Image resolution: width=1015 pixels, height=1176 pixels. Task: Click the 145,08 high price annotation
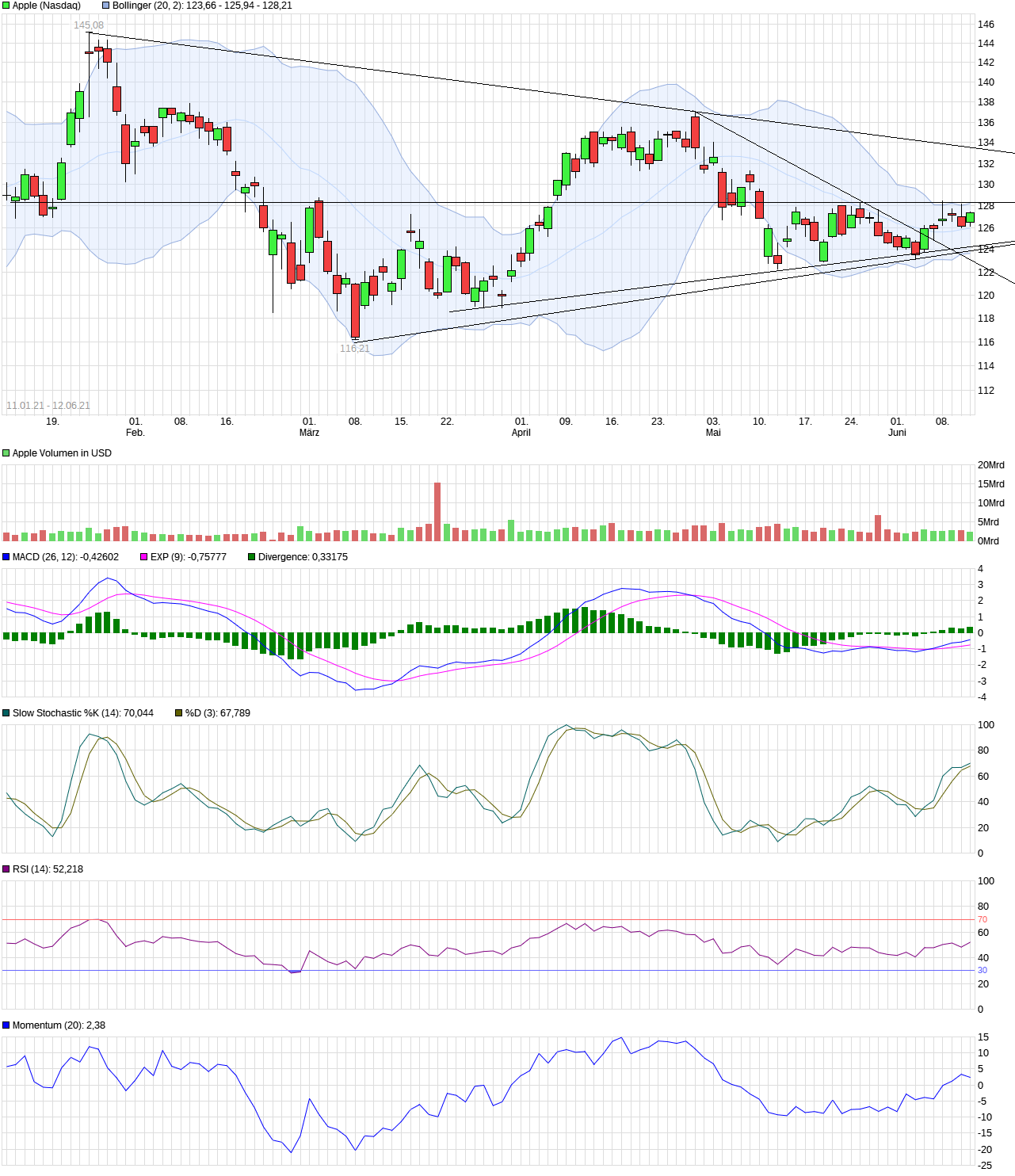[x=89, y=25]
